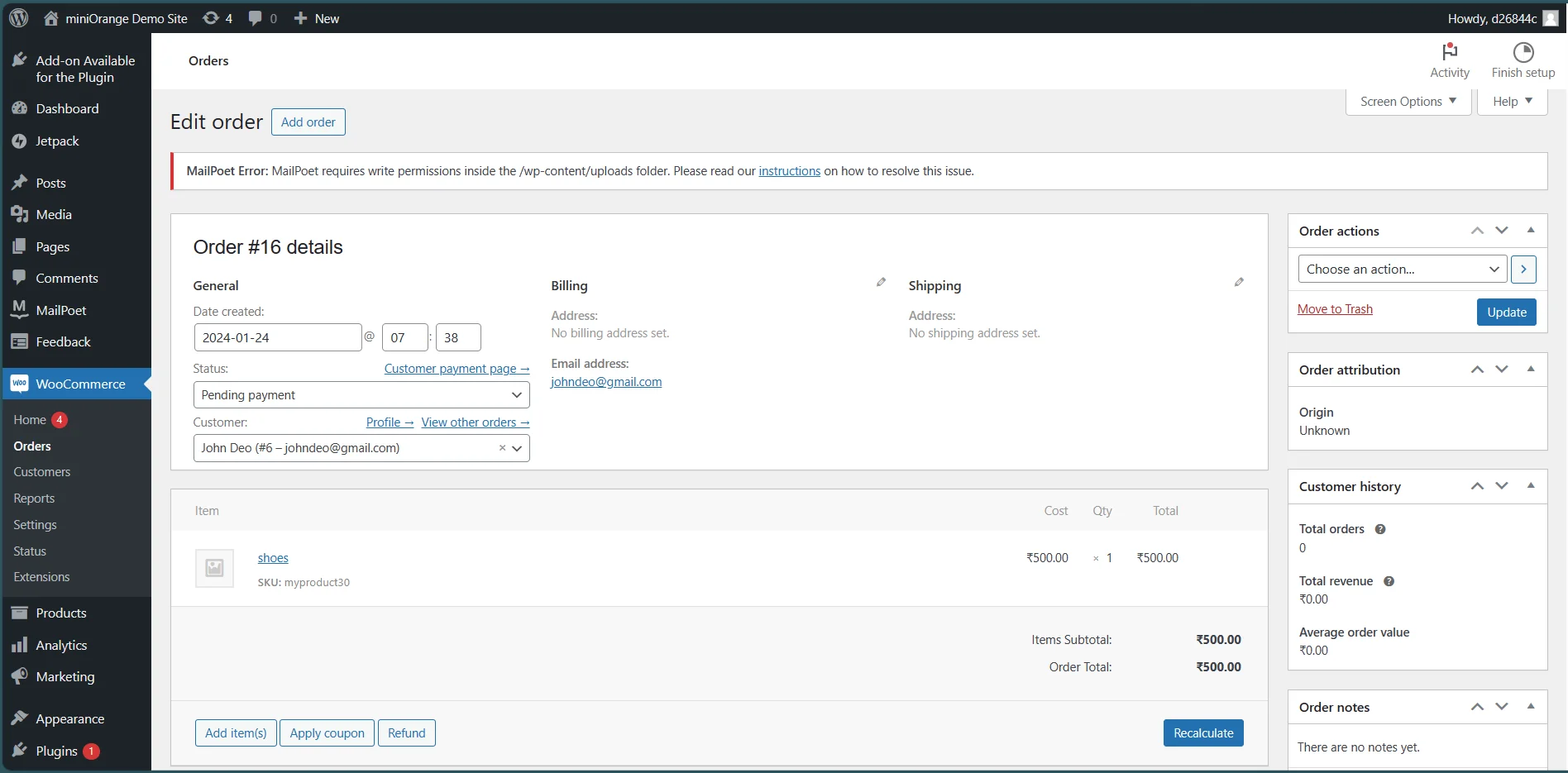Collapse the Order notes panel
The width and height of the screenshot is (1568, 773).
click(x=1531, y=707)
